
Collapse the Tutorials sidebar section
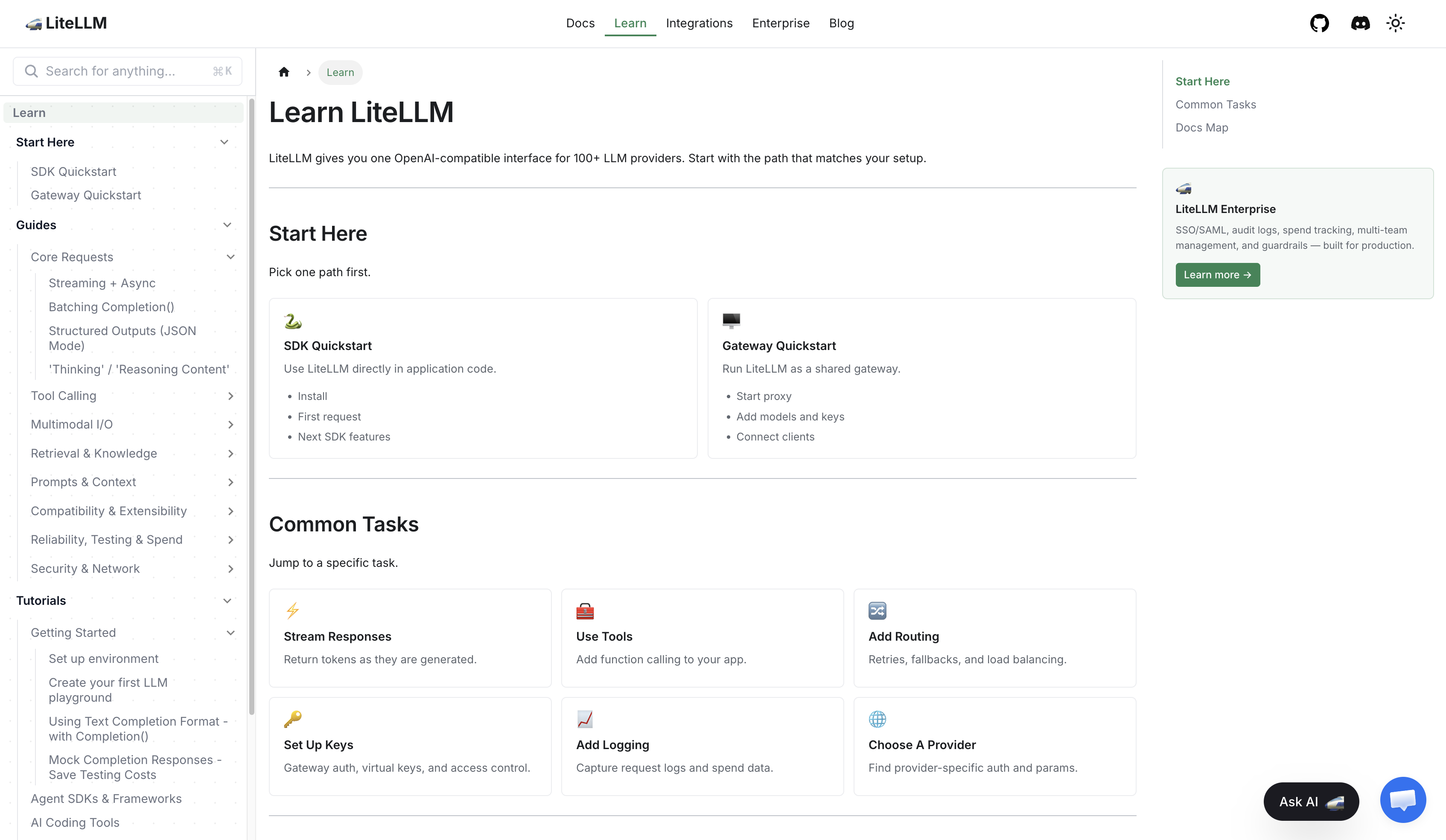[x=227, y=601]
